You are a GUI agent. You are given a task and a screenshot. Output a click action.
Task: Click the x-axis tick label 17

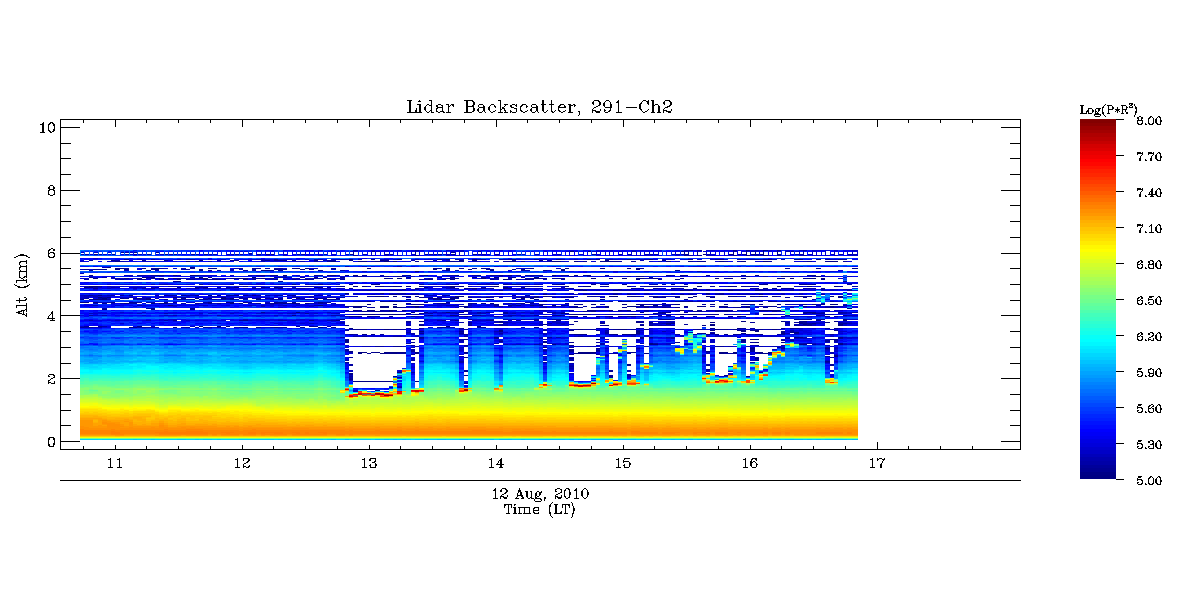[x=877, y=464]
